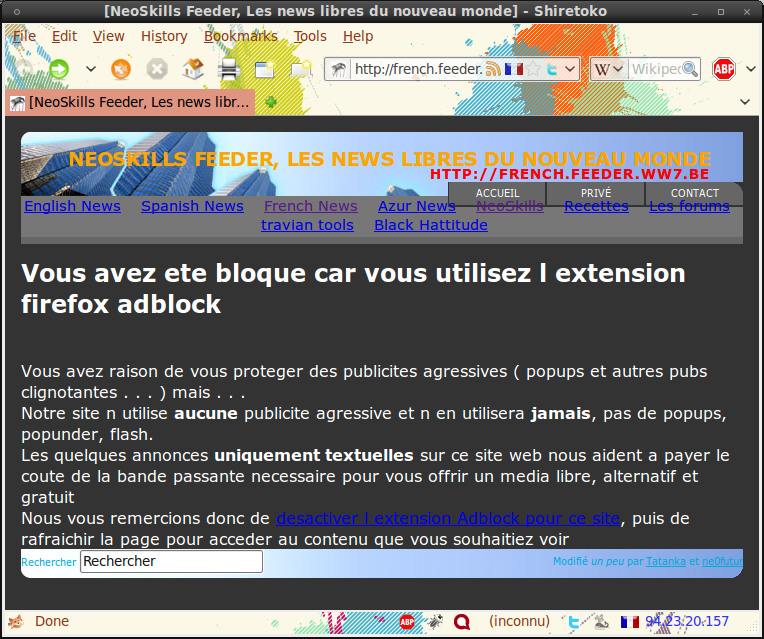Click the greyed-out Stop loading icon

tap(157, 69)
